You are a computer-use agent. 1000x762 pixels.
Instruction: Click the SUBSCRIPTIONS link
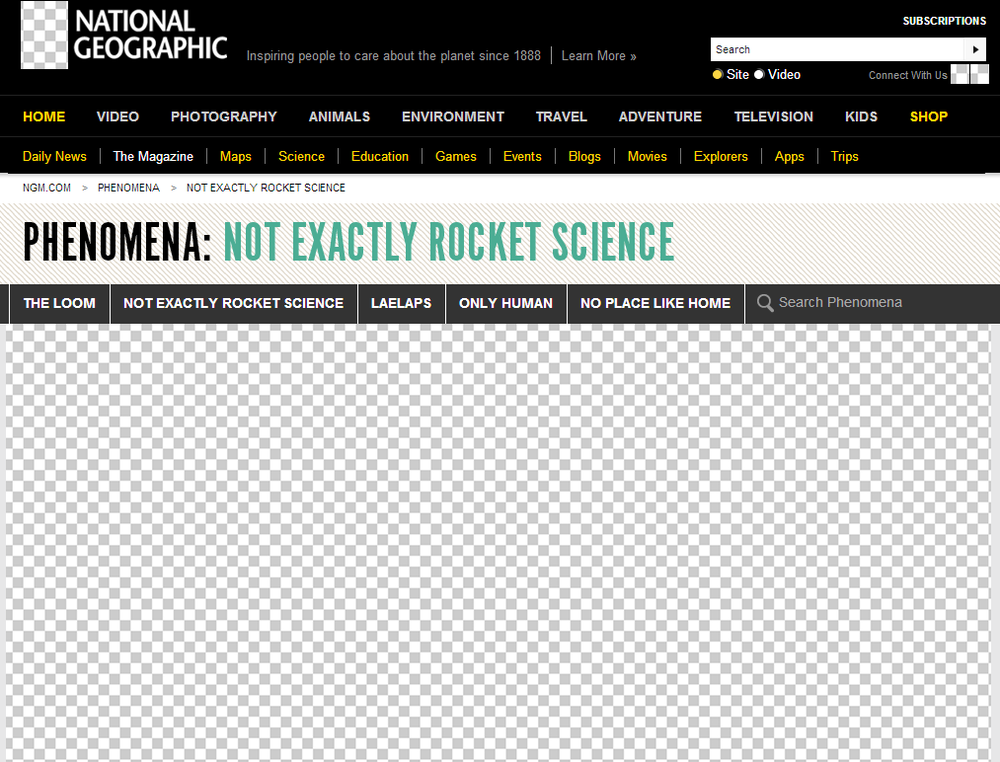[944, 21]
